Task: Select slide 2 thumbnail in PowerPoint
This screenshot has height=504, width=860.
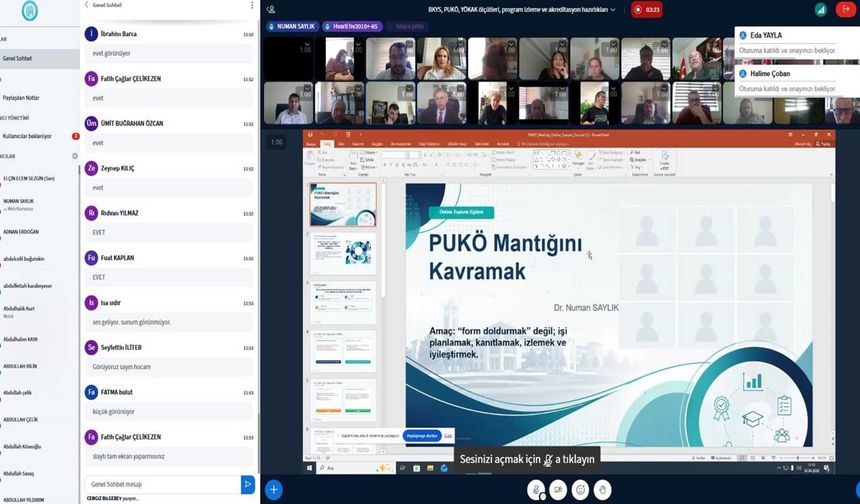Action: [343, 253]
